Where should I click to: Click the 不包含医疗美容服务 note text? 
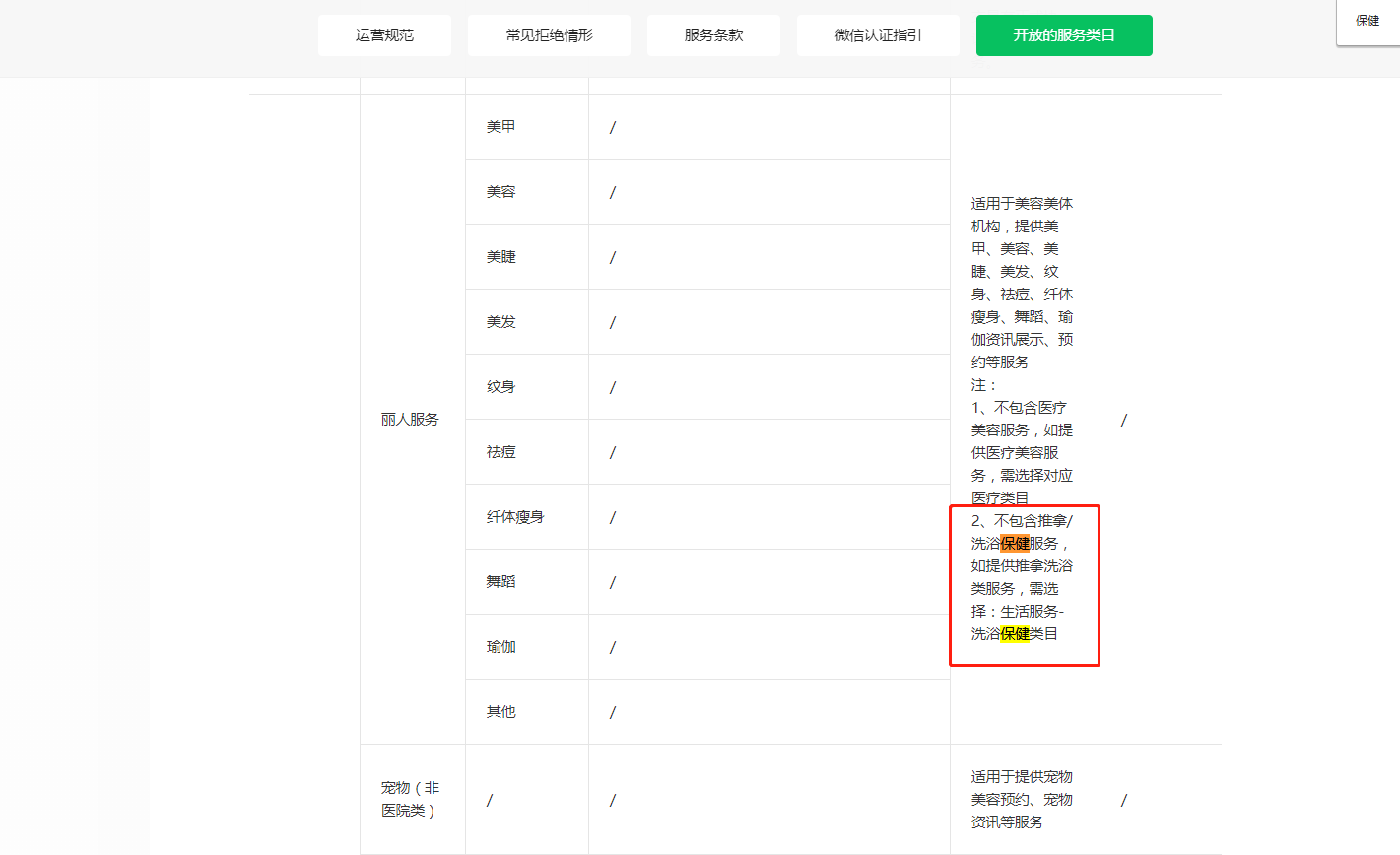[1022, 453]
